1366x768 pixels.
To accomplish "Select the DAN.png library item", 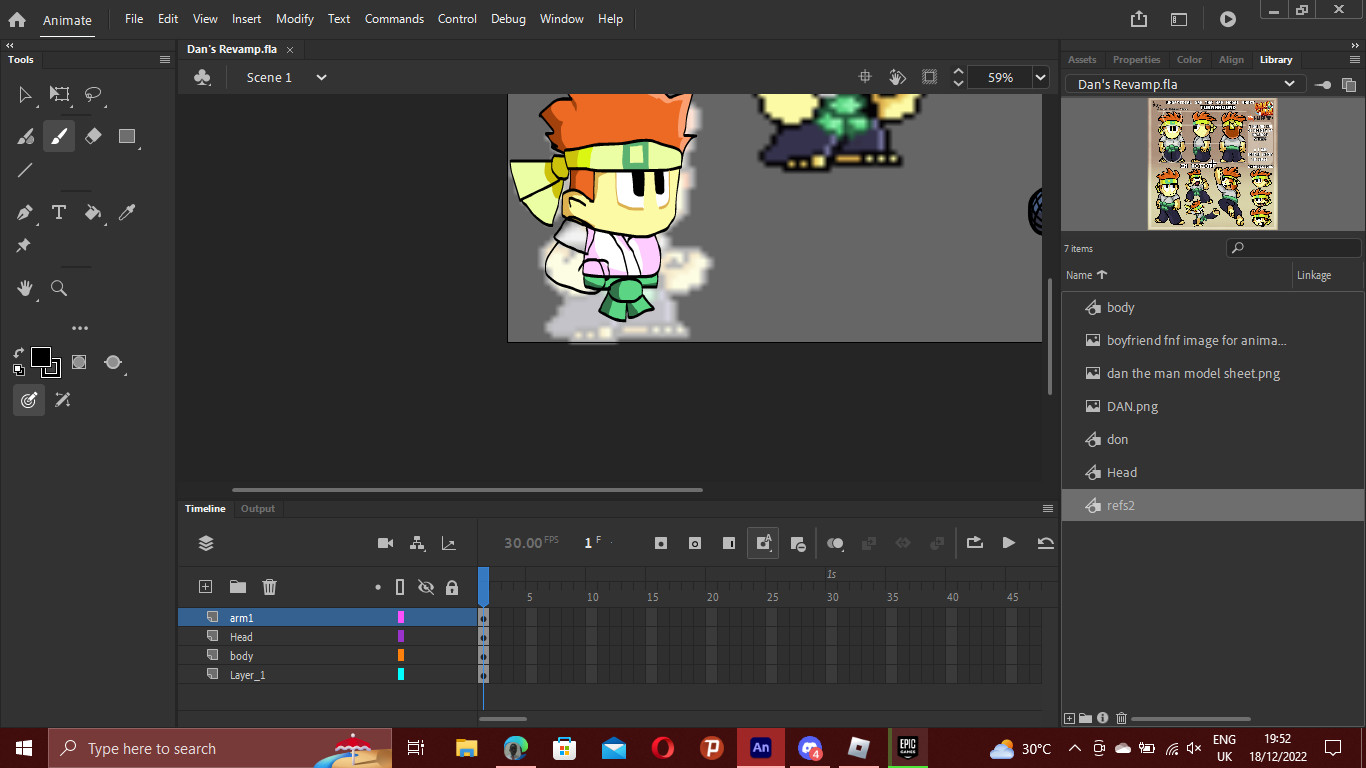I will click(1213, 406).
